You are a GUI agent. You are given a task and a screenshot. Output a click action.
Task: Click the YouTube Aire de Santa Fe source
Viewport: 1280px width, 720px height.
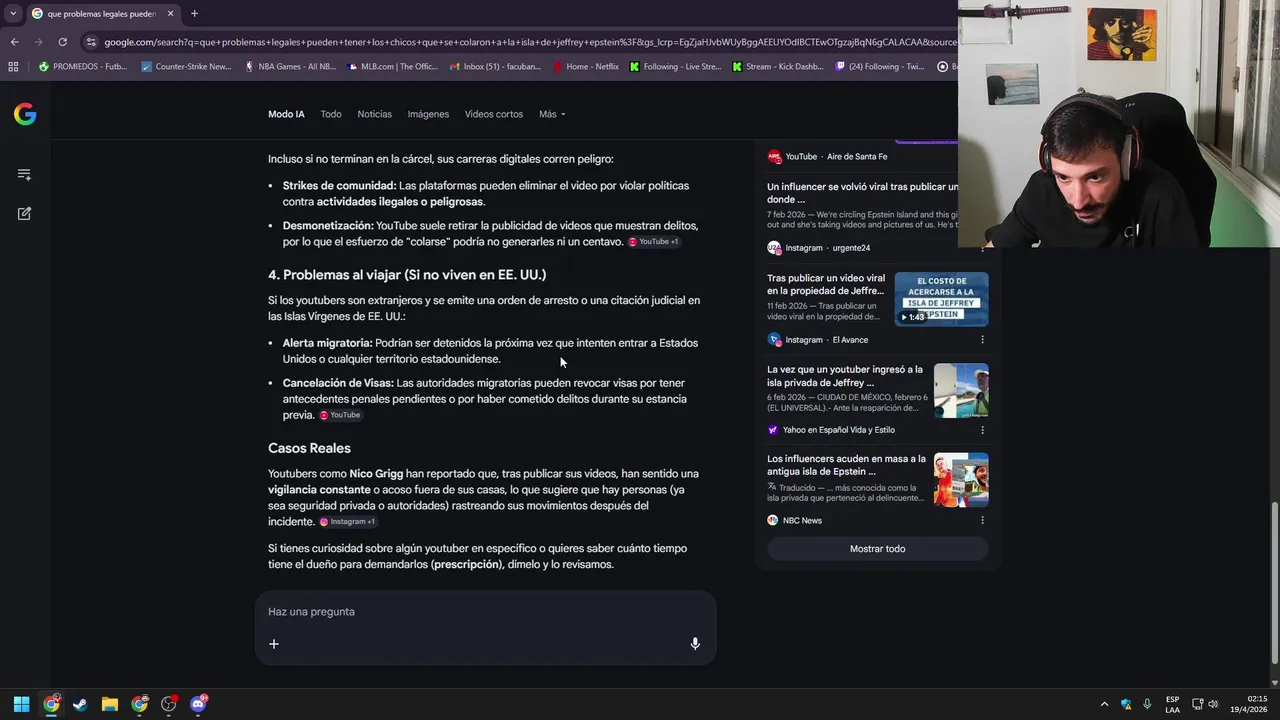point(827,157)
